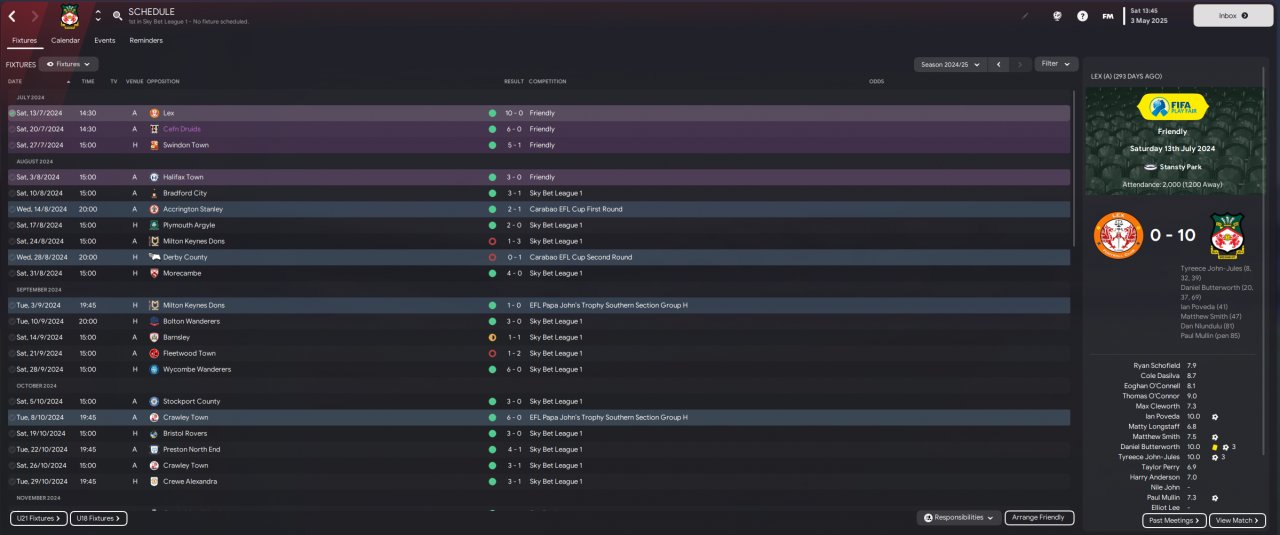1280x535 pixels.
Task: Click the pencil edit icon in the header
Action: coord(1025,16)
